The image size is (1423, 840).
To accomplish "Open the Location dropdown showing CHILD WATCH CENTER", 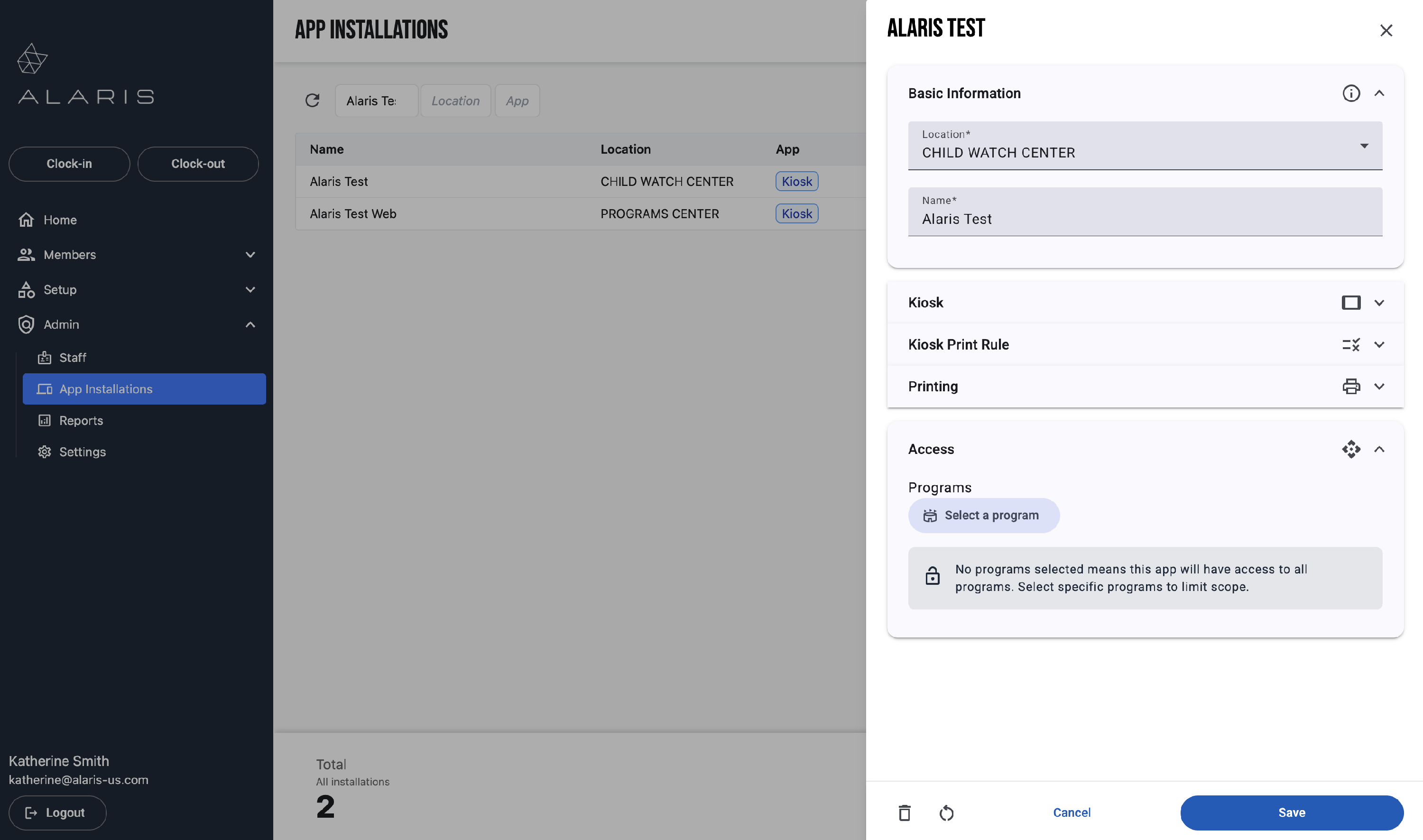I will tap(1145, 146).
